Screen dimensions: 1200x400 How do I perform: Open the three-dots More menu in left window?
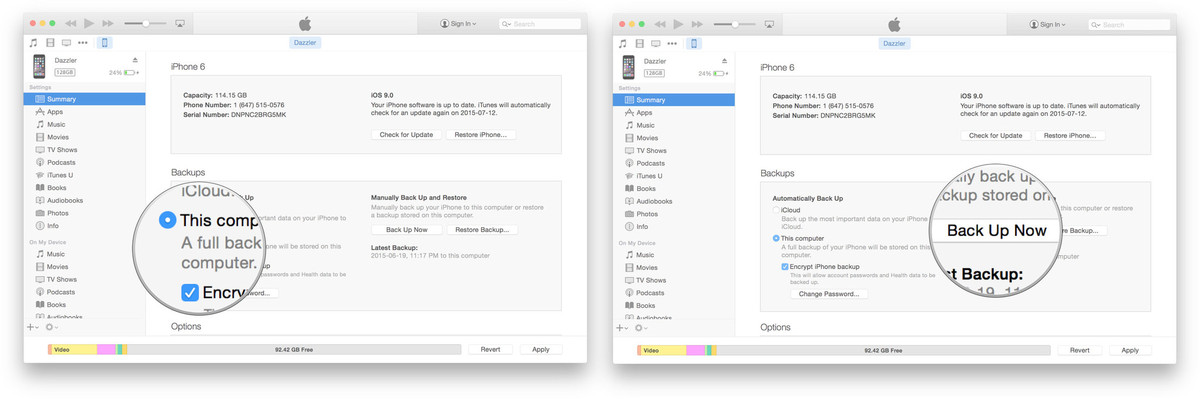pyautogui.click(x=83, y=43)
